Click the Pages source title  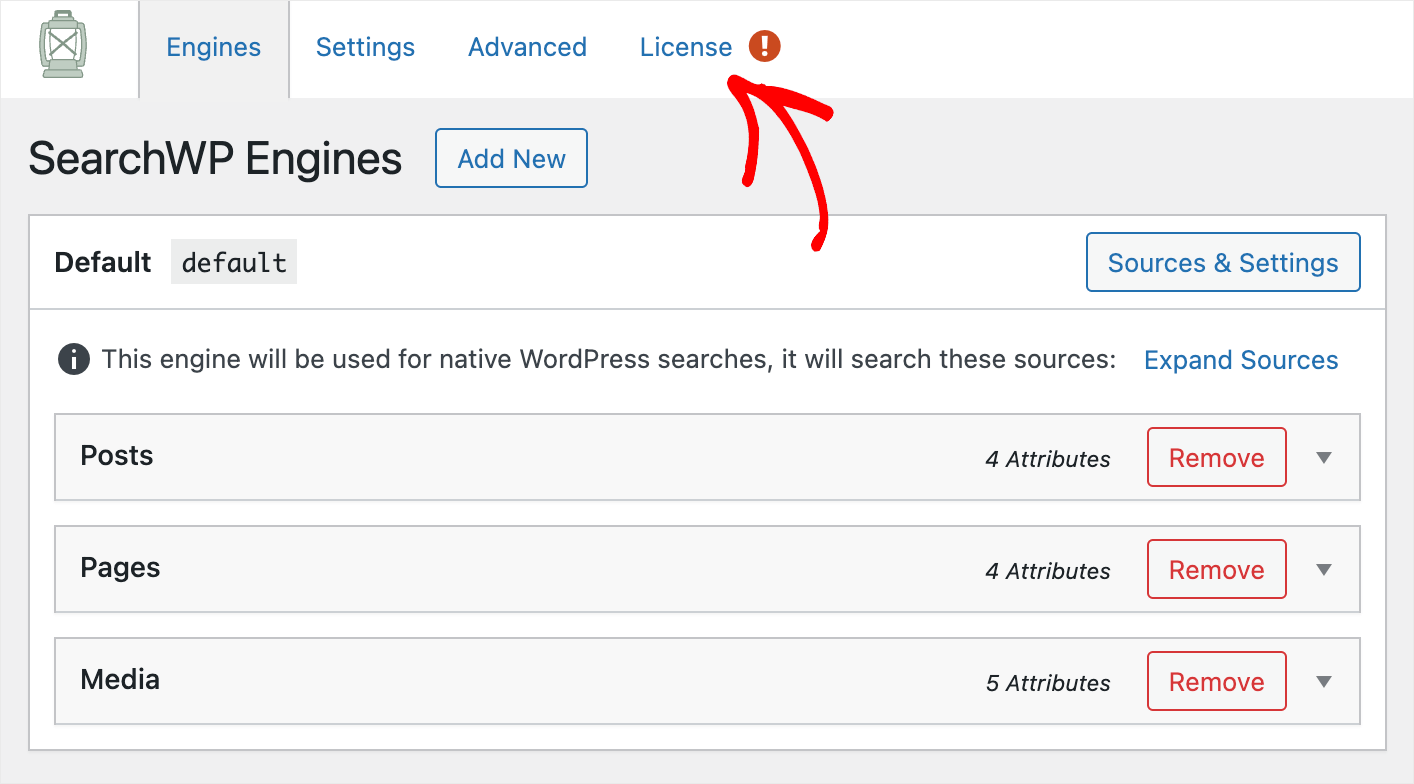[120, 568]
